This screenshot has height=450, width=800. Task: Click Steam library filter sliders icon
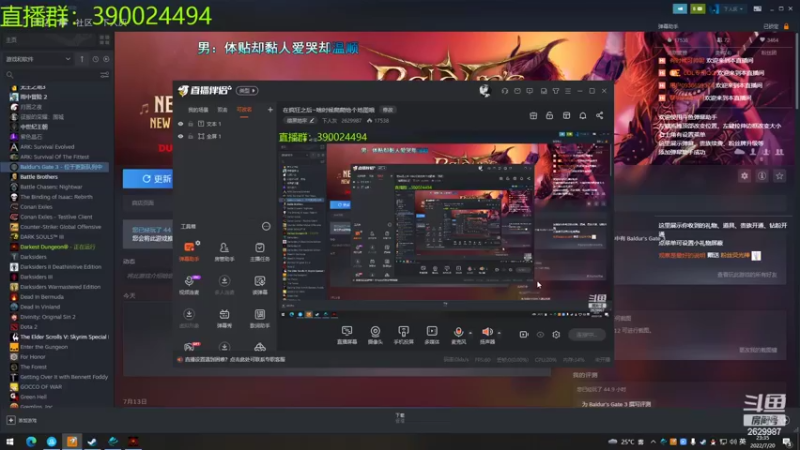[105, 74]
